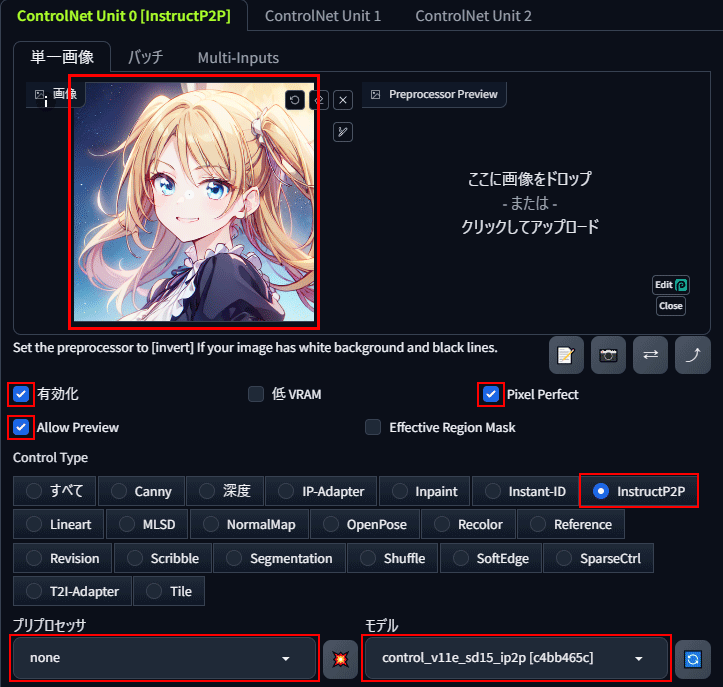Switch control type to Scribble
723x687 pixels.
[x=163, y=558]
